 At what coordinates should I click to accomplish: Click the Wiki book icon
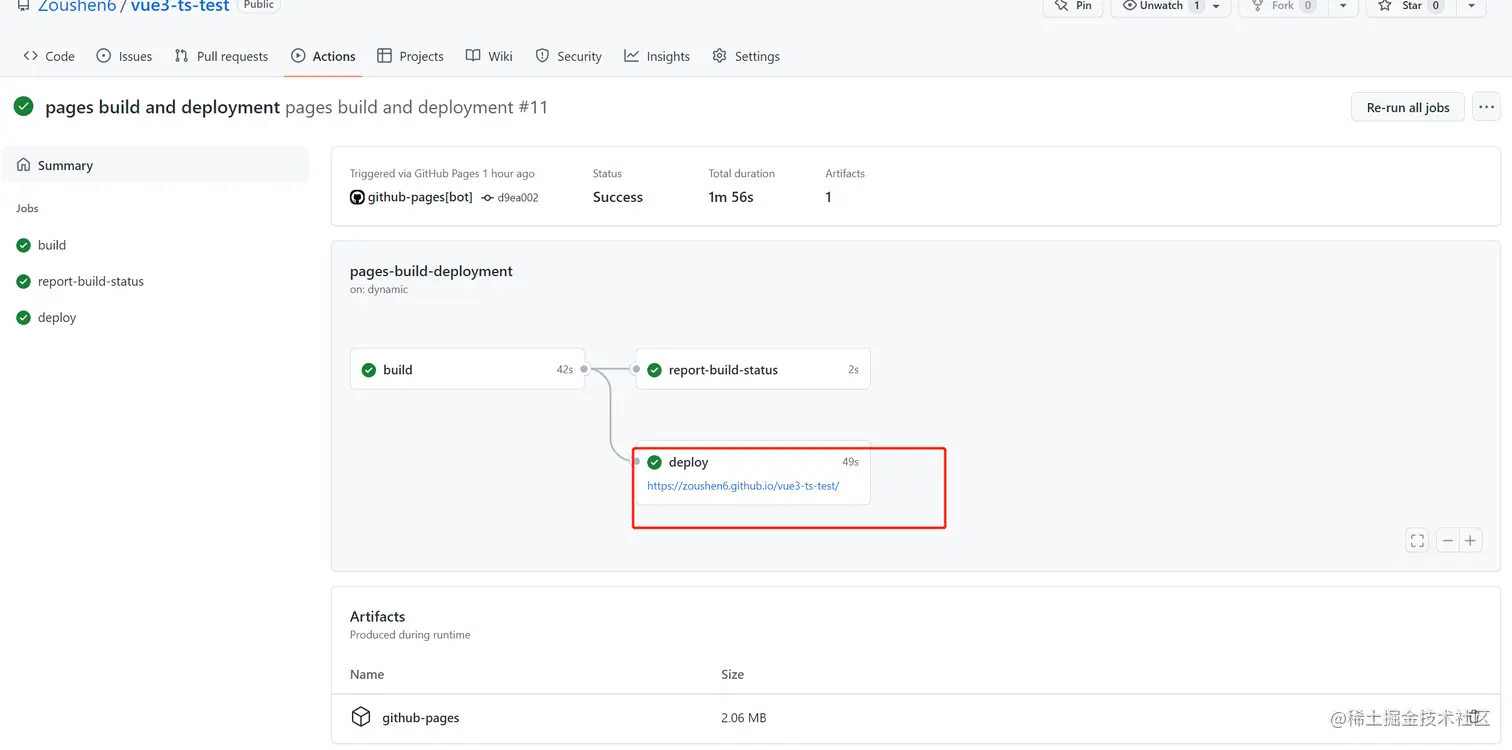pos(473,56)
